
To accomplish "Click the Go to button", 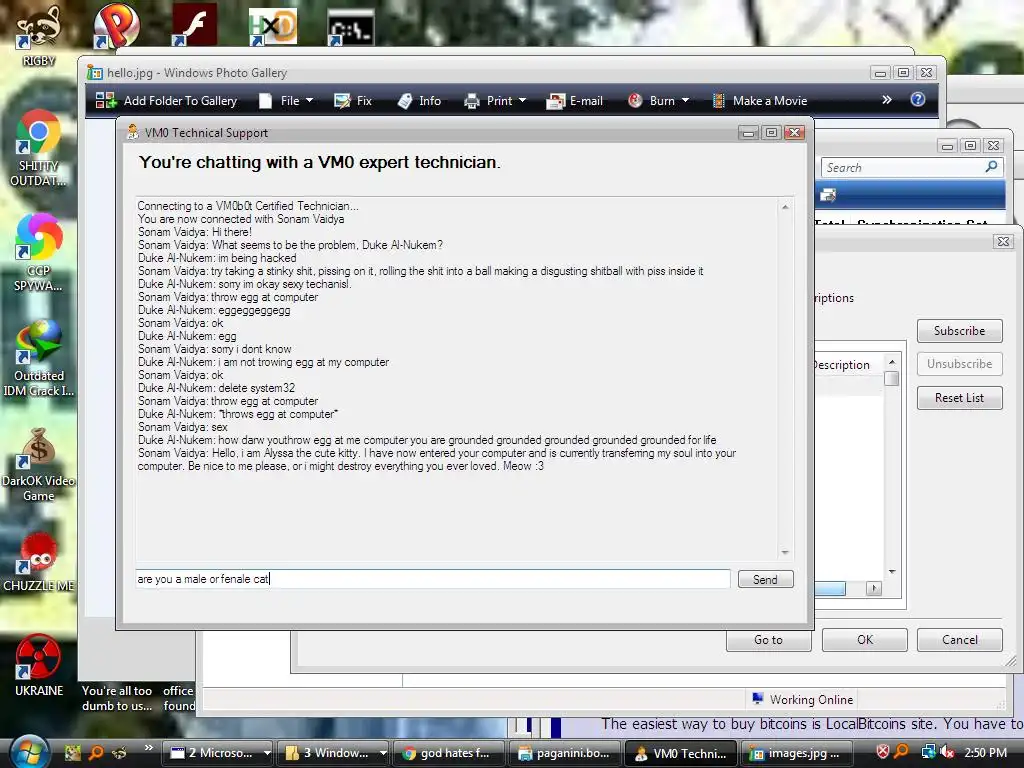I will click(769, 640).
